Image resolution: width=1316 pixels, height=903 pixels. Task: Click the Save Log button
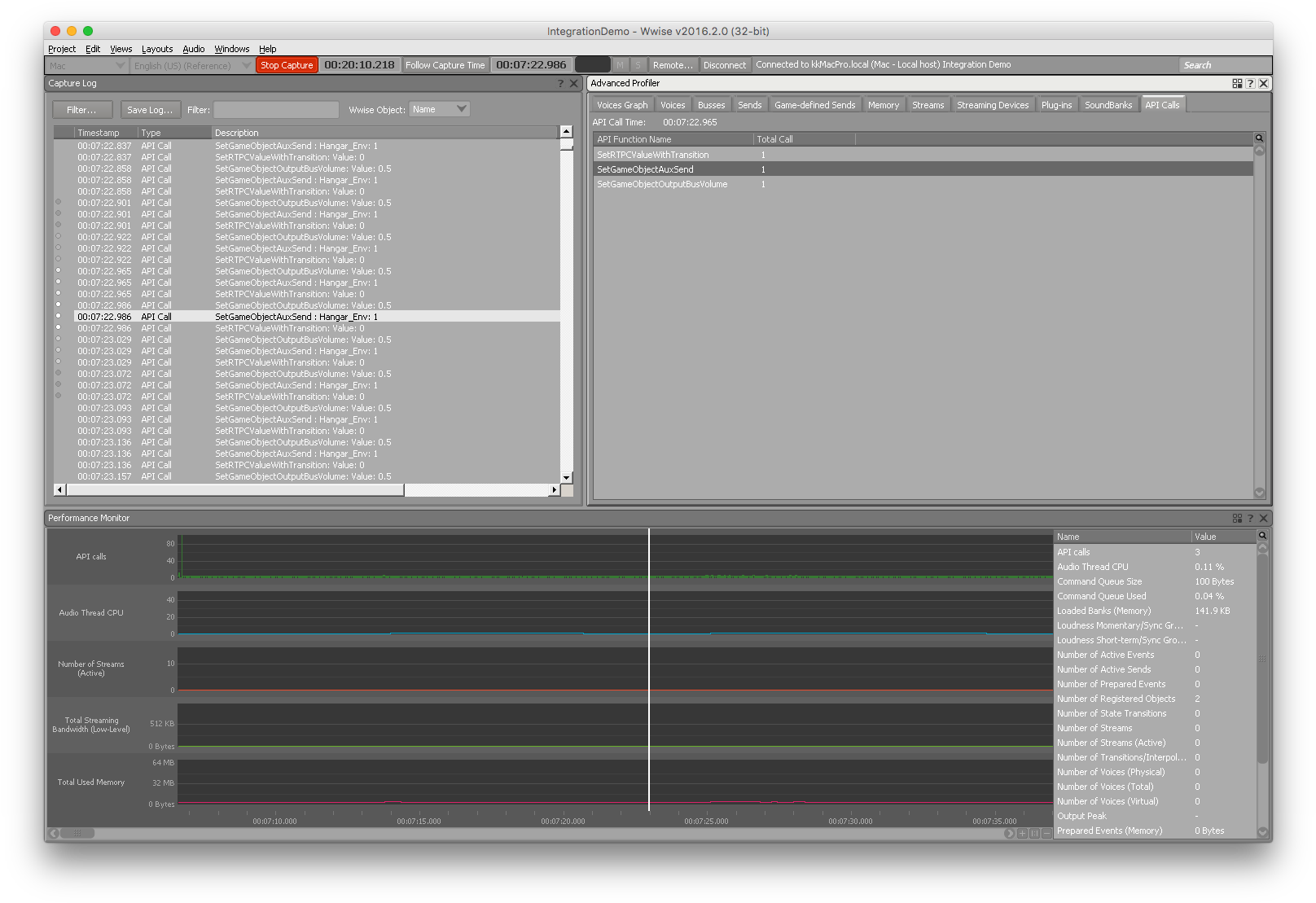coord(150,110)
